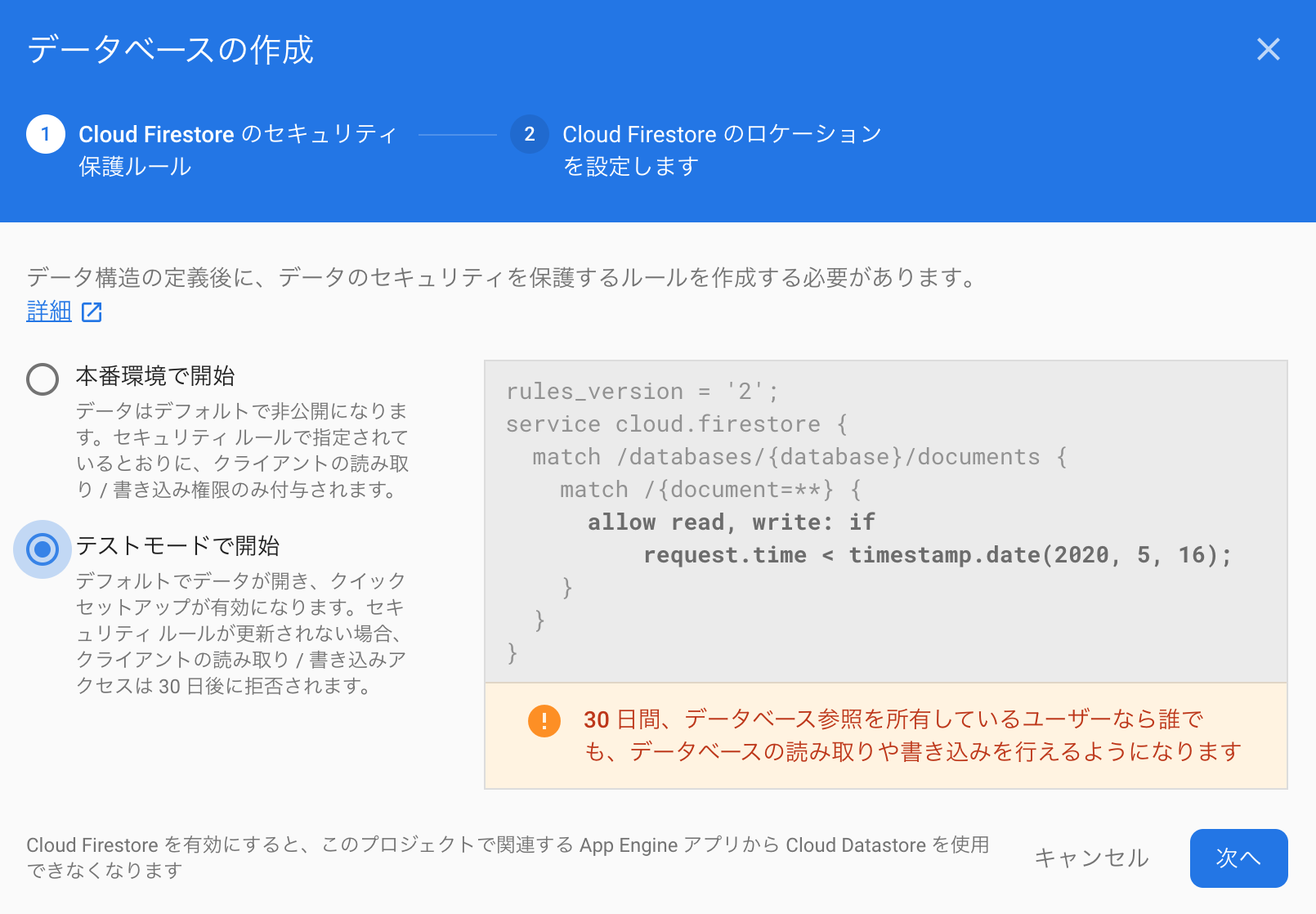Click the test mode description paragraph
Screen dimensions: 1316x914
pyautogui.click(x=242, y=634)
